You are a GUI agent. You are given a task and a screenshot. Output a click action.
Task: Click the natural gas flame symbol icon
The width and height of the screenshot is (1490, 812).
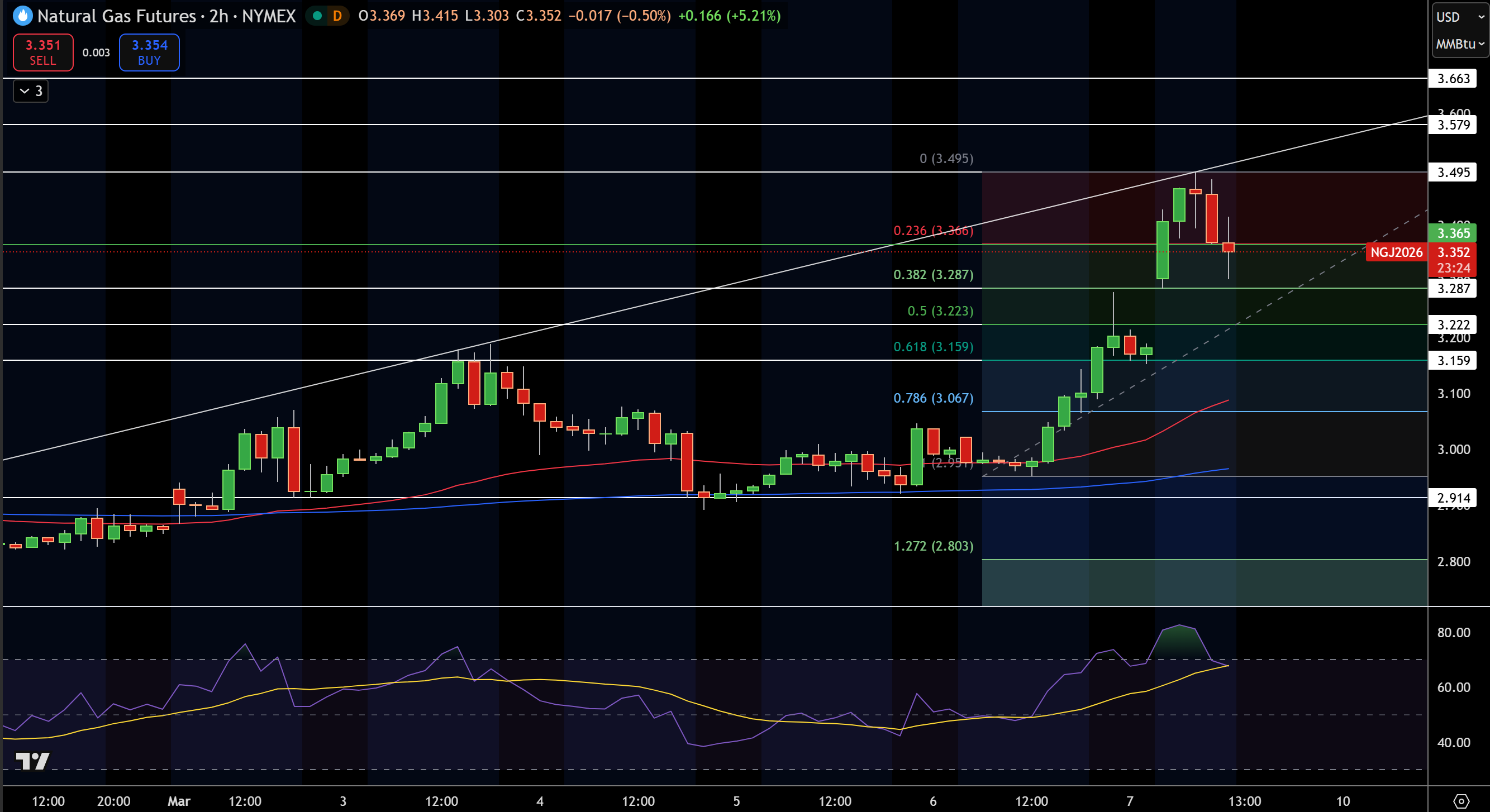click(22, 16)
